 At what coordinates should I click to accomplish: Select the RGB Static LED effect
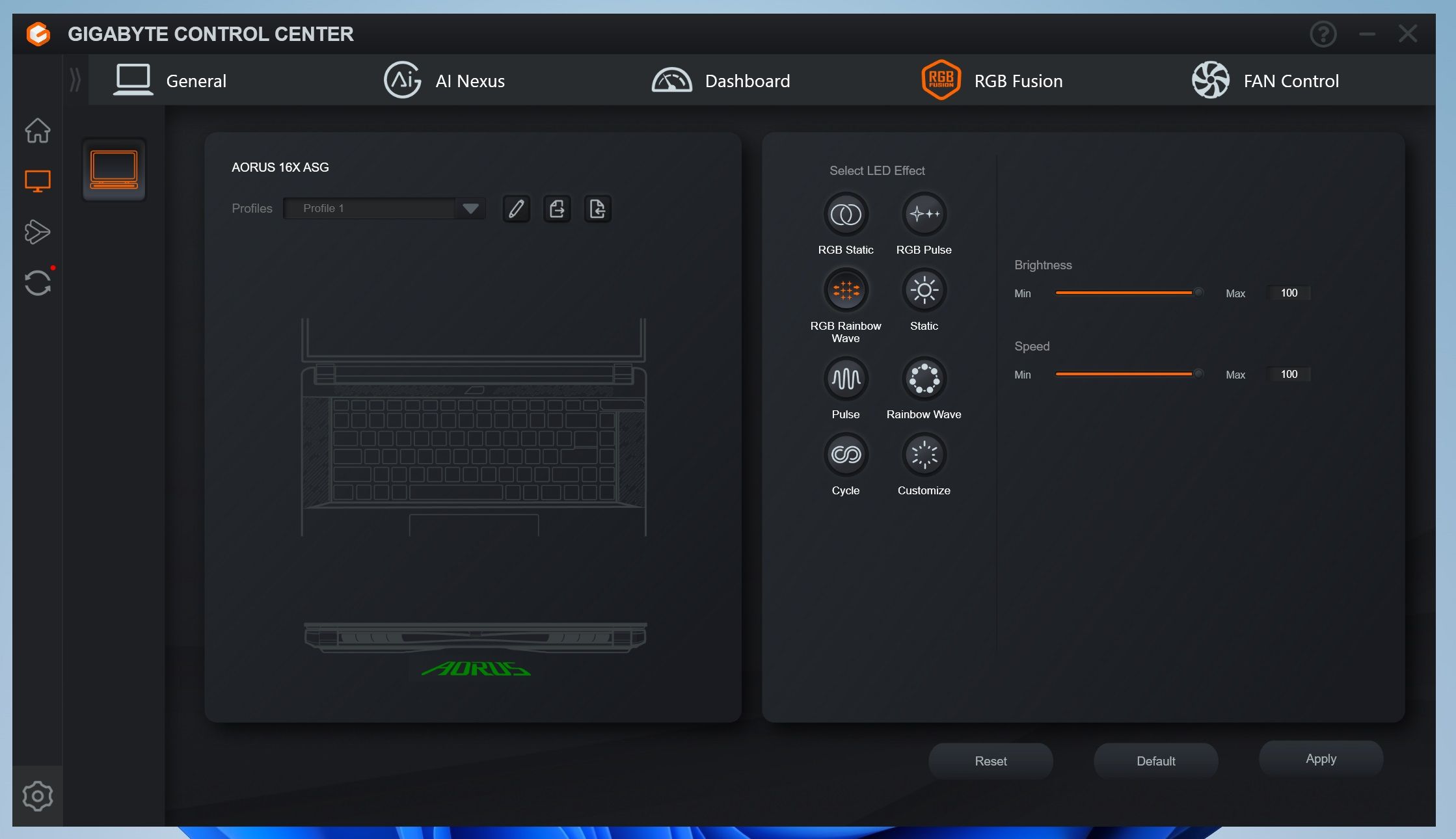coord(845,215)
